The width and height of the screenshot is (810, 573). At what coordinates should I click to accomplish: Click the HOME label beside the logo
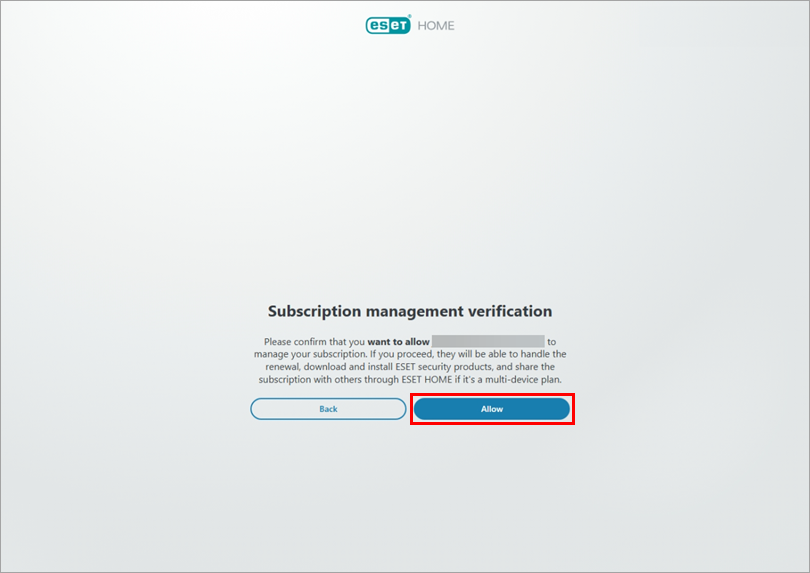(436, 26)
